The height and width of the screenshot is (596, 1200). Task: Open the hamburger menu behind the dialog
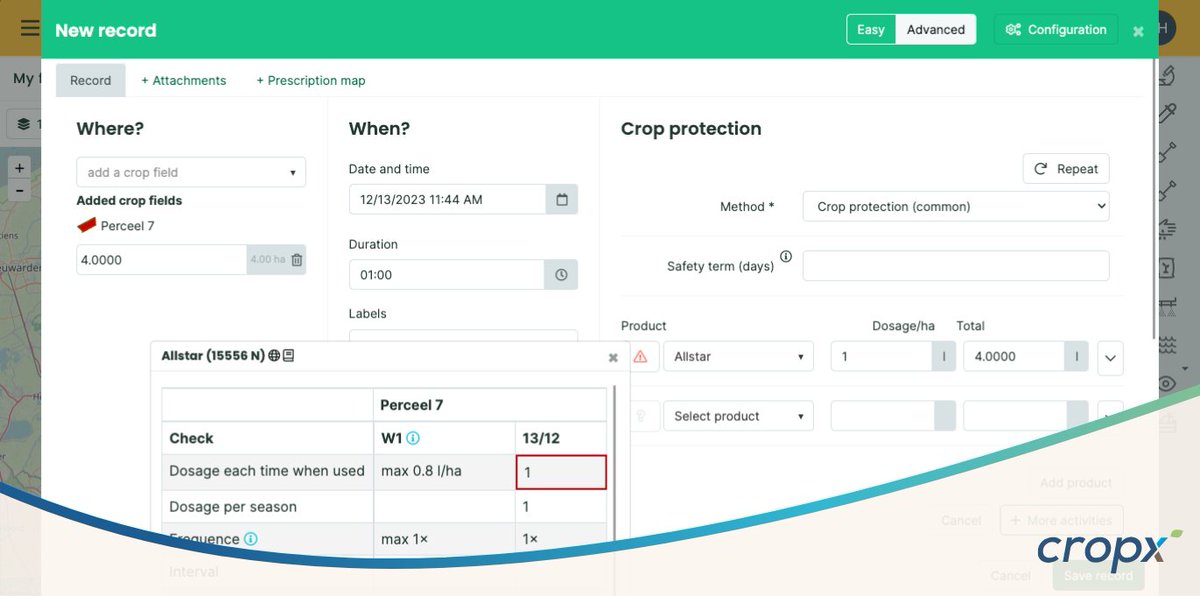click(x=30, y=28)
